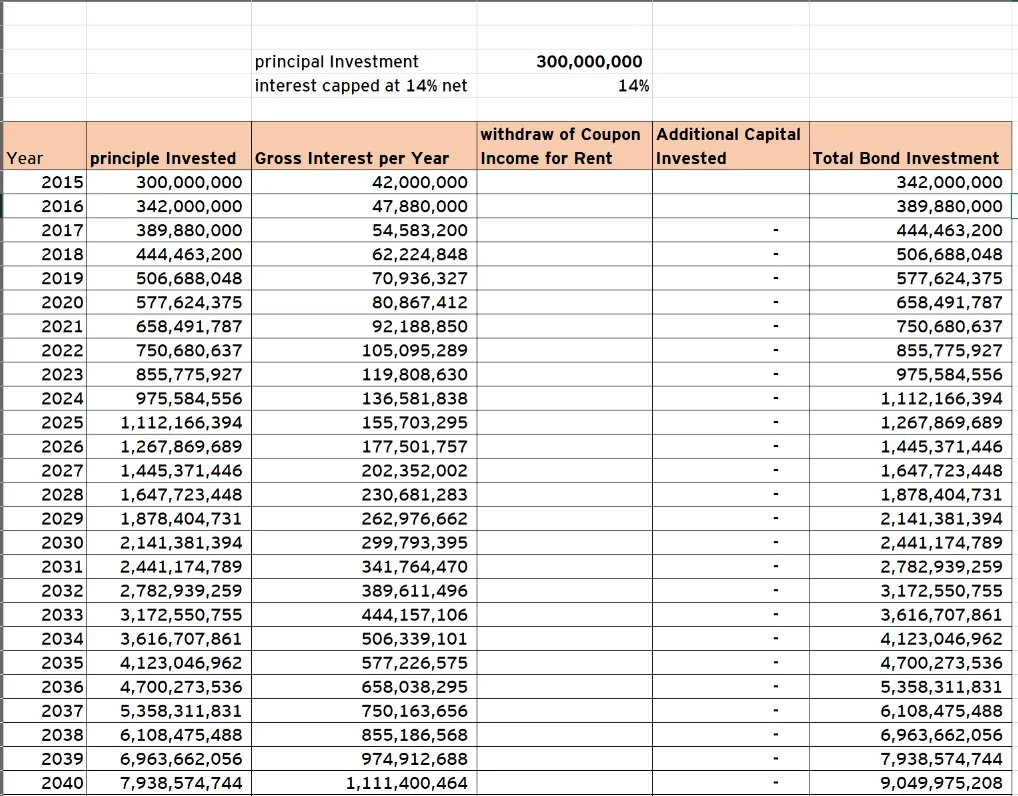Select gross interest 1,111,400,464 cell
1018x796 pixels.
click(x=364, y=783)
